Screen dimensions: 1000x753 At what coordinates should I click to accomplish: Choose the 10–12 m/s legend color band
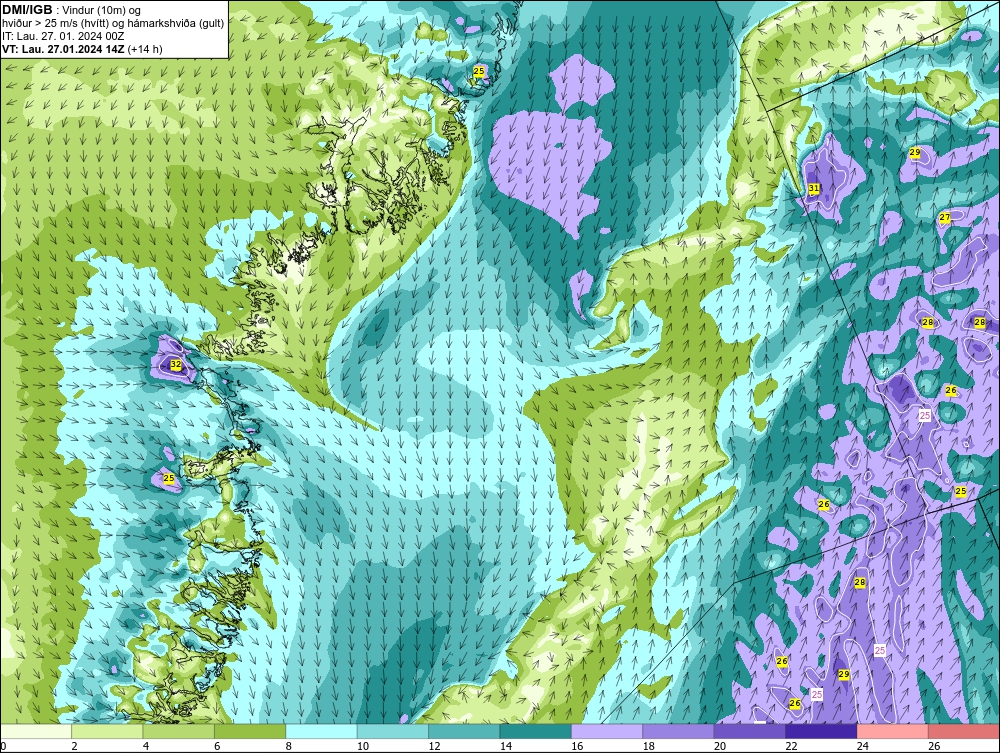pos(393,731)
